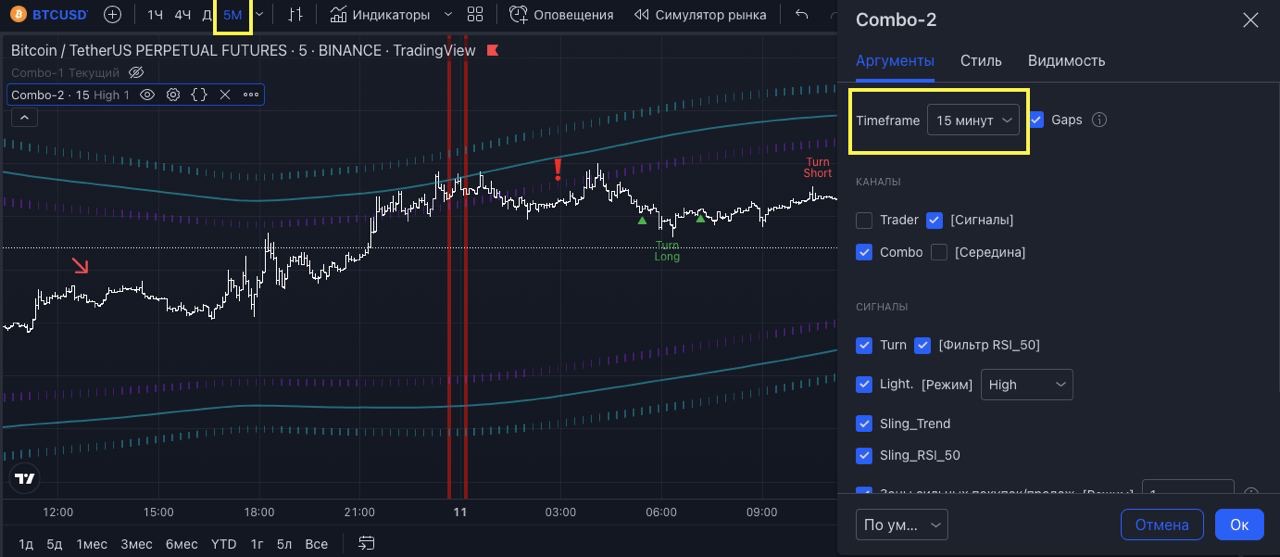The width and height of the screenshot is (1280, 557).
Task: Set date range to 5л
Action: coord(284,544)
